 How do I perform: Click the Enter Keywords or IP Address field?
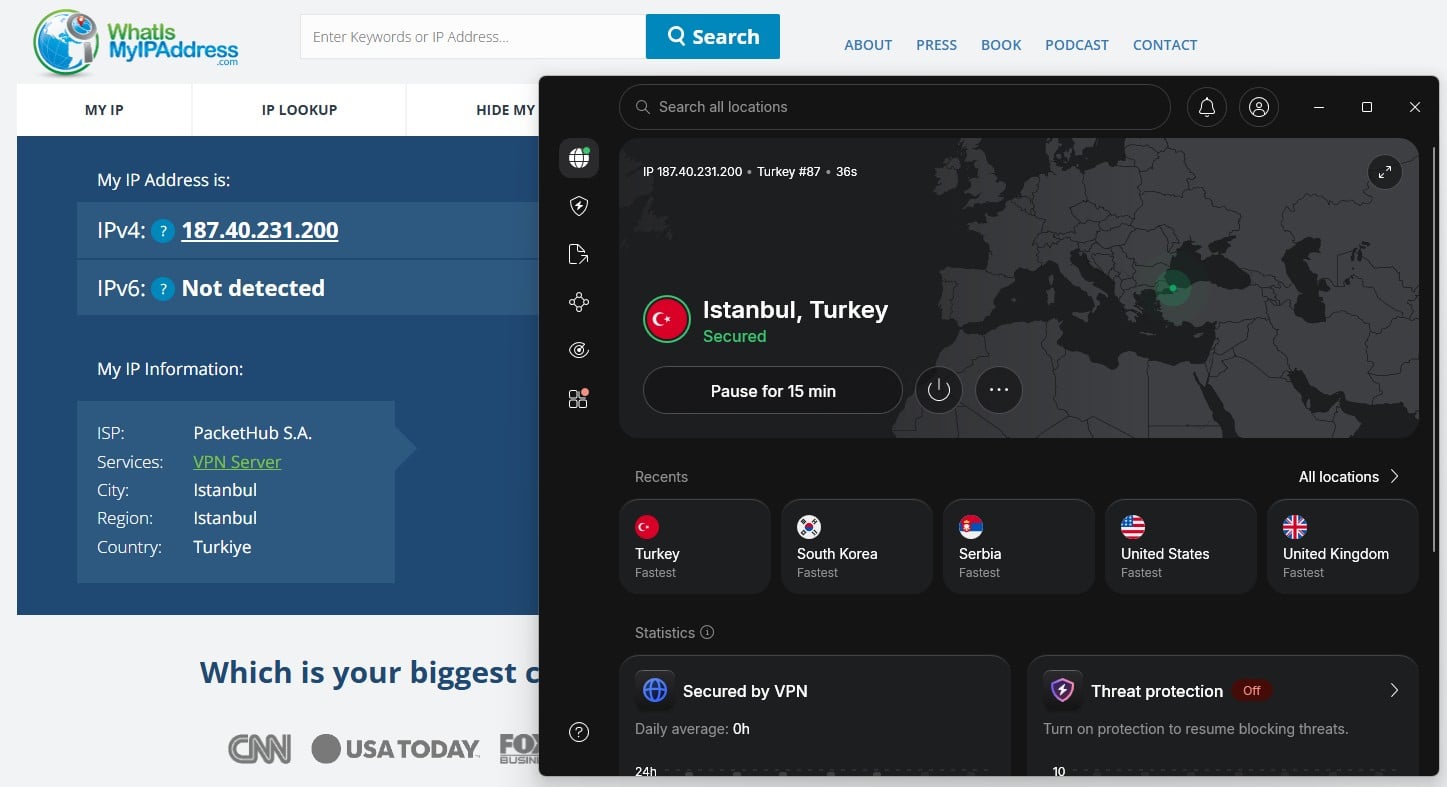pyautogui.click(x=473, y=36)
